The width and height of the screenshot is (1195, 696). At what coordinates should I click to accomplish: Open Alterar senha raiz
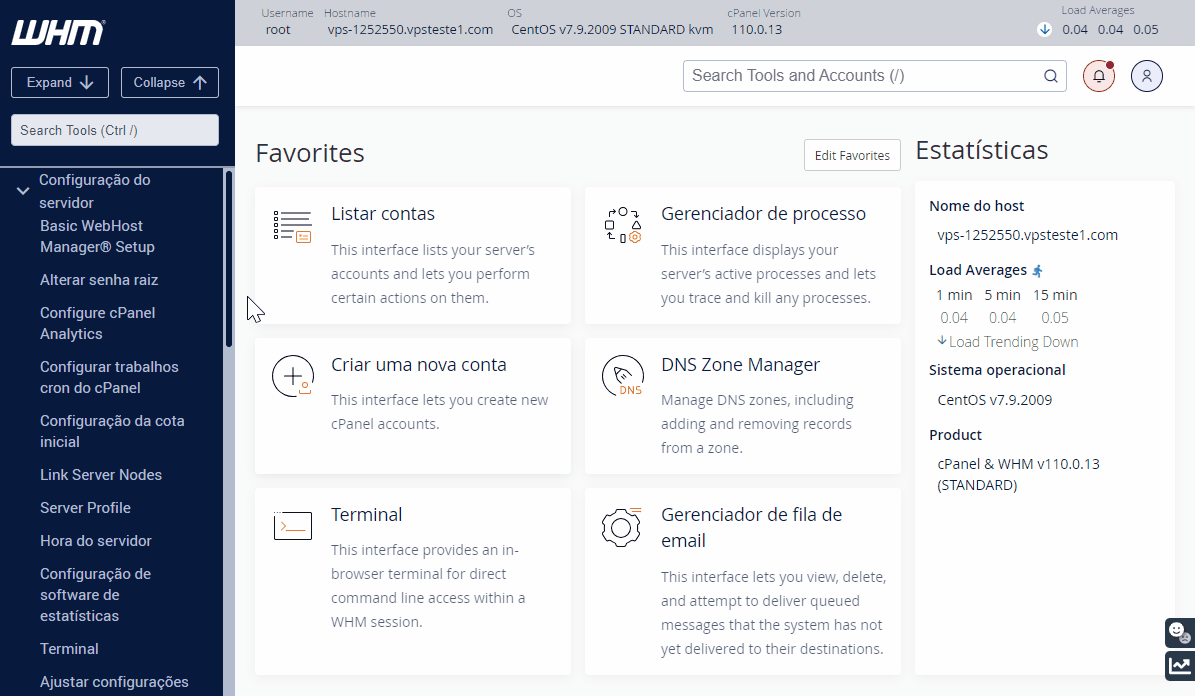pyautogui.click(x=99, y=280)
